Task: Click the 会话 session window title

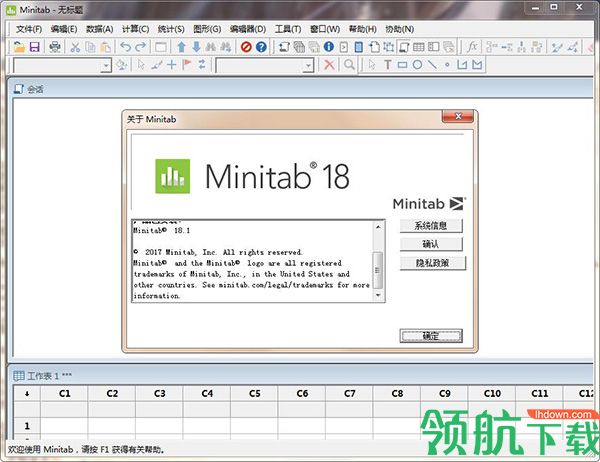Action: (x=35, y=89)
